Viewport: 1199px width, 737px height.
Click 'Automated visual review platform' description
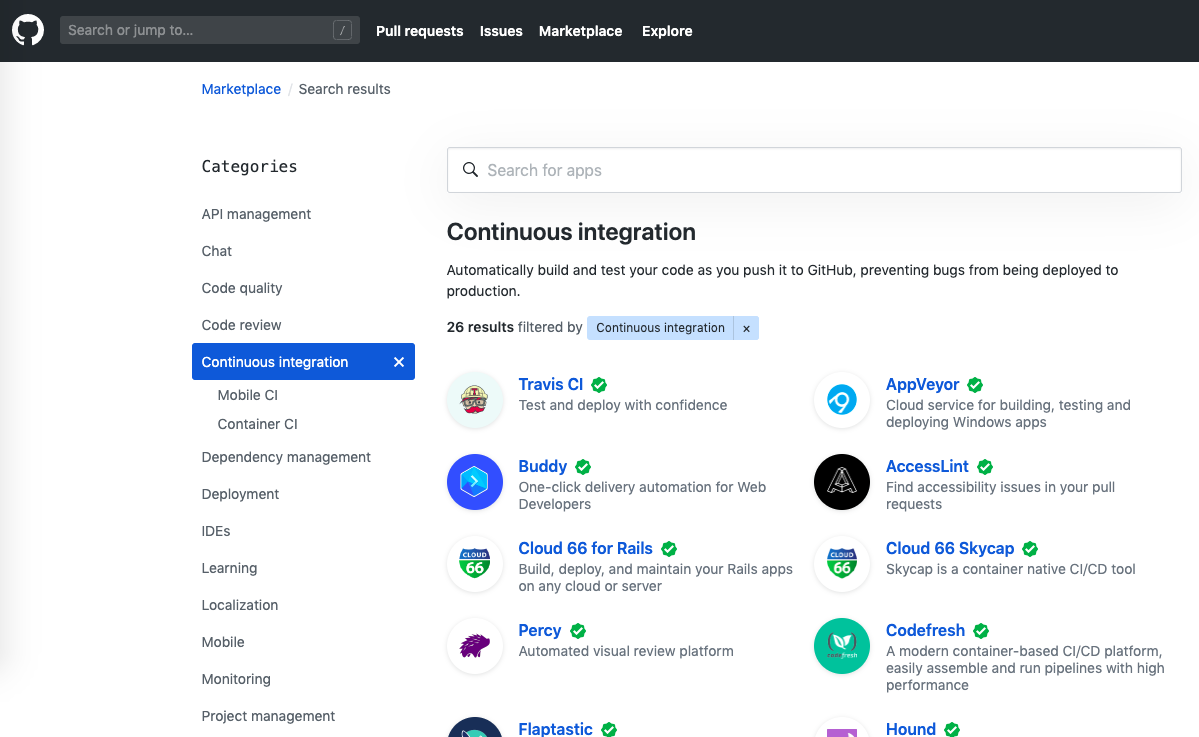click(x=625, y=651)
